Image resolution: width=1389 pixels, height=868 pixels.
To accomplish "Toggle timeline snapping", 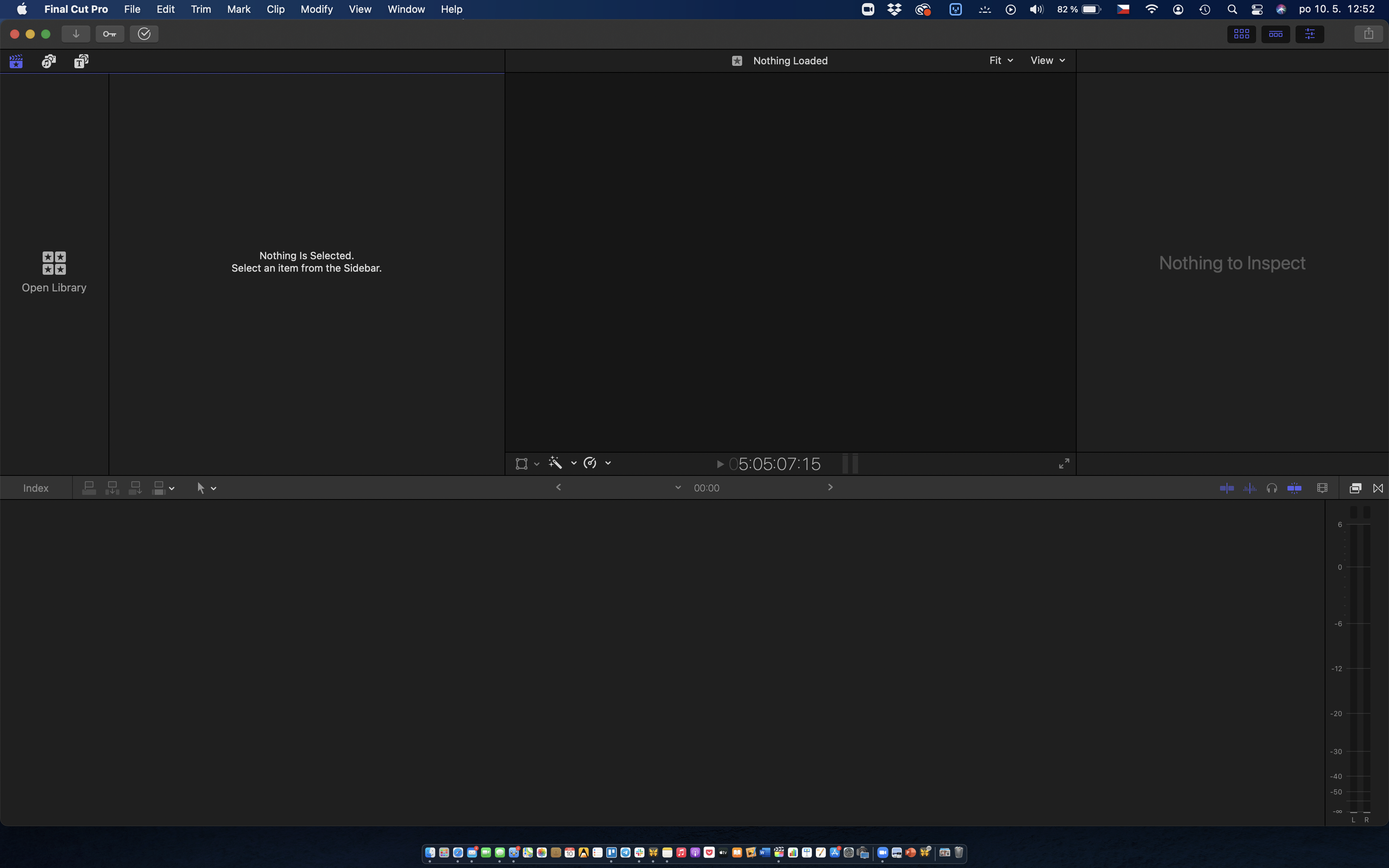I will click(1294, 488).
